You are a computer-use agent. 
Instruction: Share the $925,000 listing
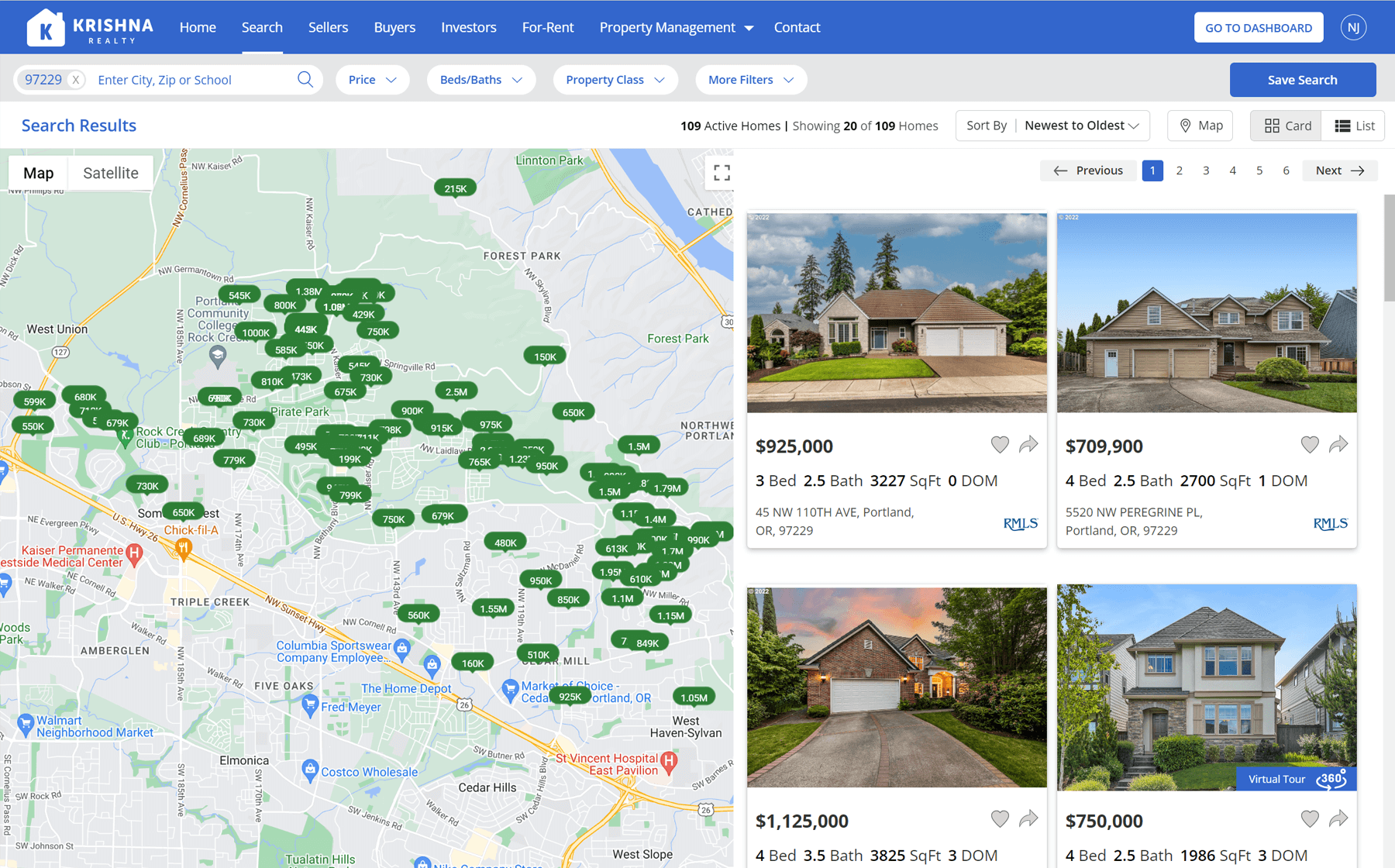[x=1028, y=445]
